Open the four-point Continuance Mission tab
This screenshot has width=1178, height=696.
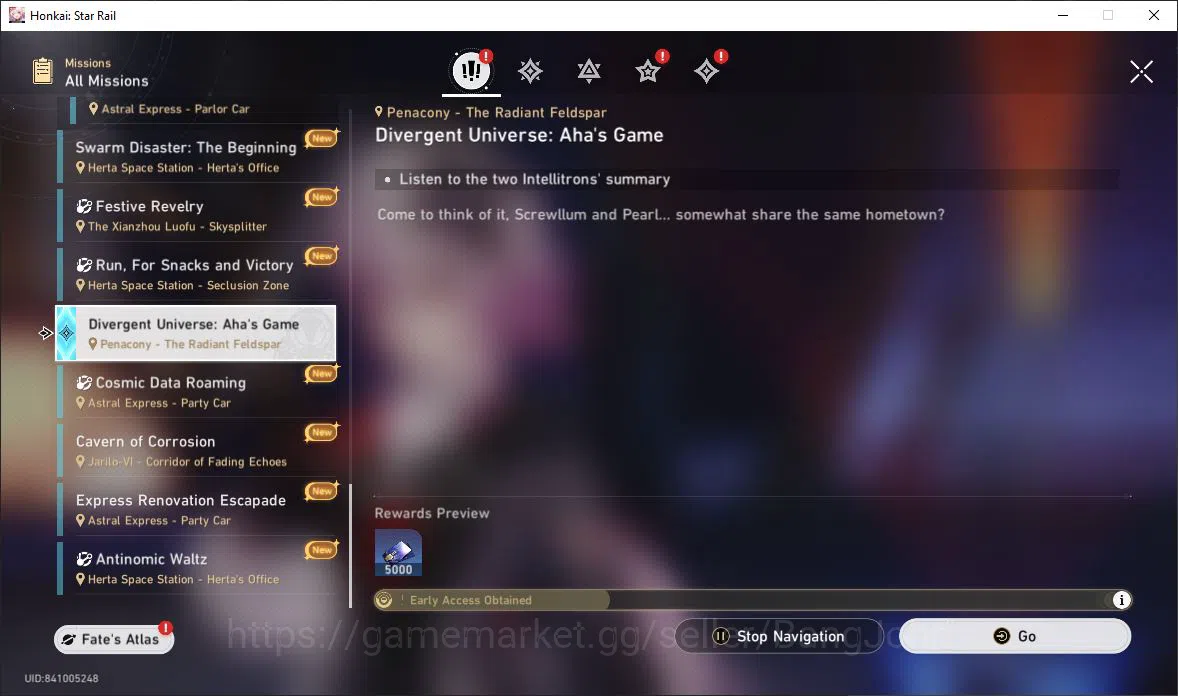pos(706,71)
